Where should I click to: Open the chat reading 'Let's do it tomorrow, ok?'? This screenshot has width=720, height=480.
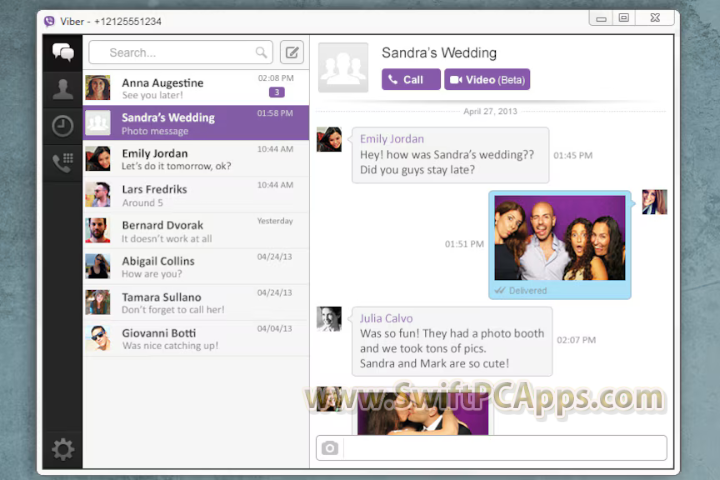tap(196, 158)
